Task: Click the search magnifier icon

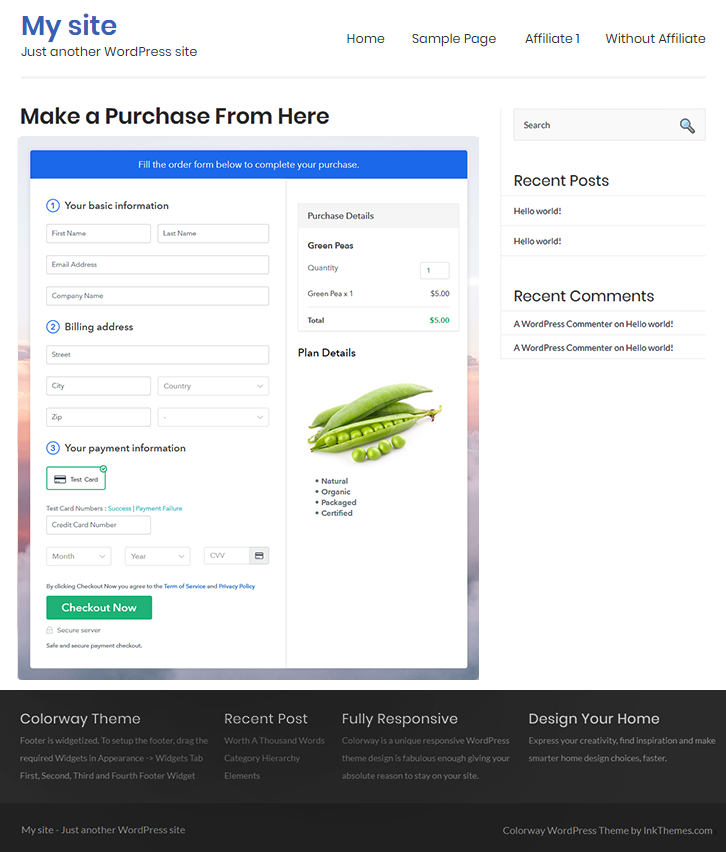Action: [687, 126]
